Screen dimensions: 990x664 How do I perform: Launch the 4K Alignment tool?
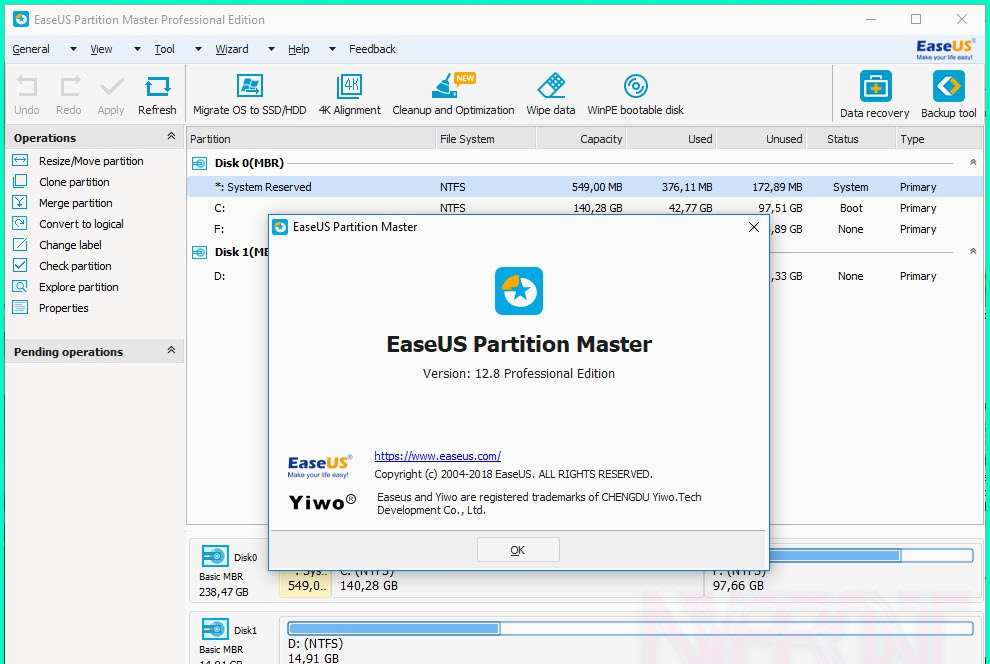pos(349,95)
